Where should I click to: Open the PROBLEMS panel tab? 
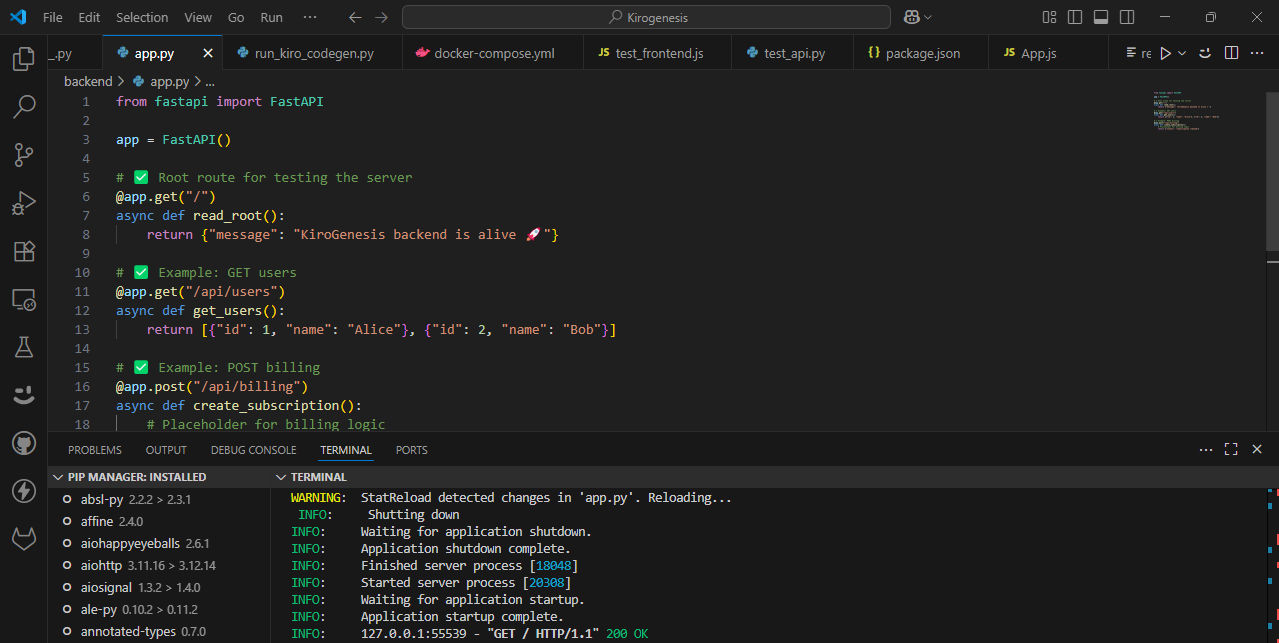coord(95,450)
